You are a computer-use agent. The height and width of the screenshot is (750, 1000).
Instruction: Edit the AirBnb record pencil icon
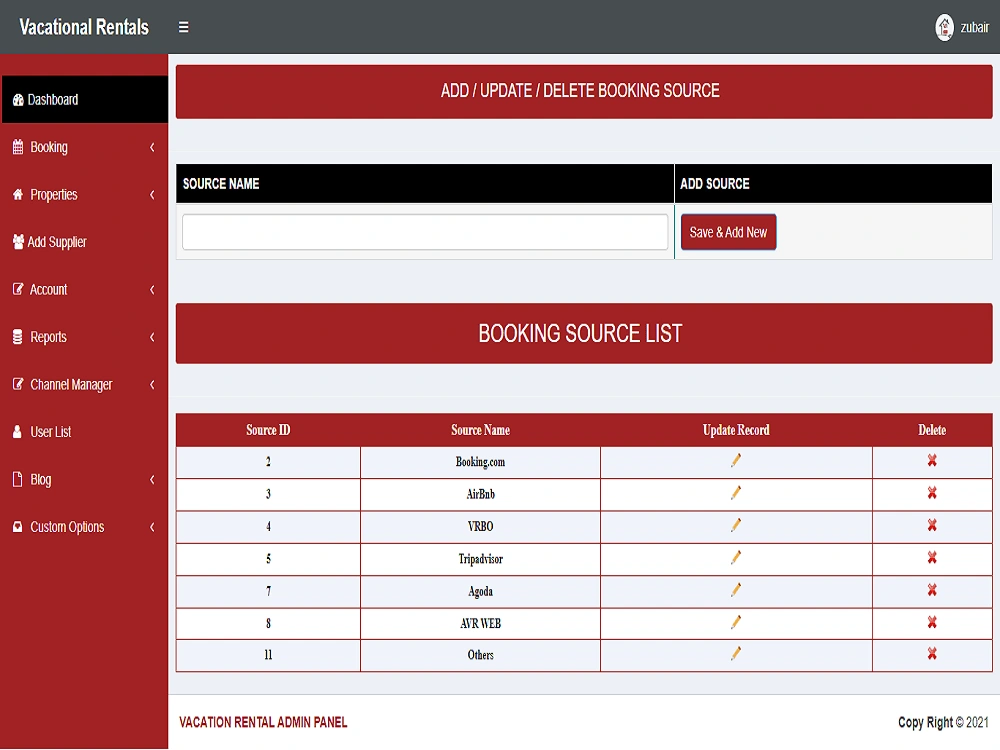tap(736, 493)
